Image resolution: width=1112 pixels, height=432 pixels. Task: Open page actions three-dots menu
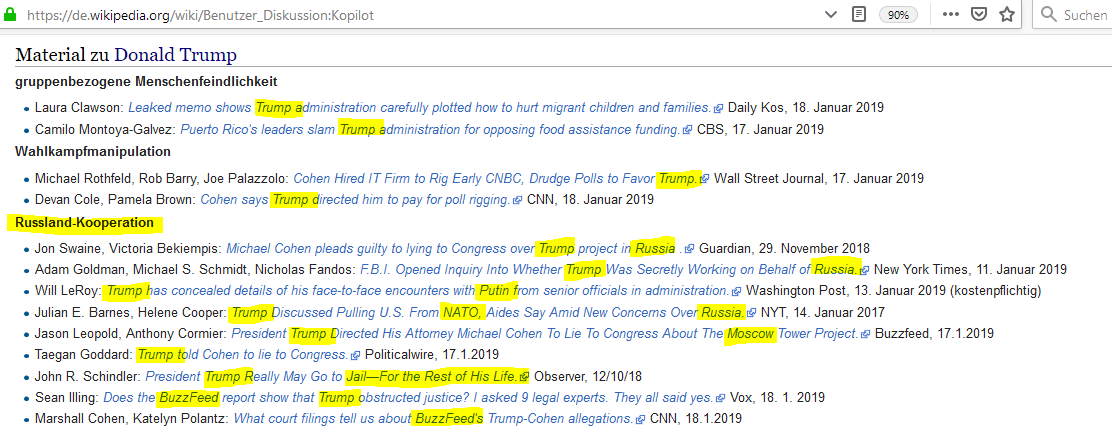951,15
